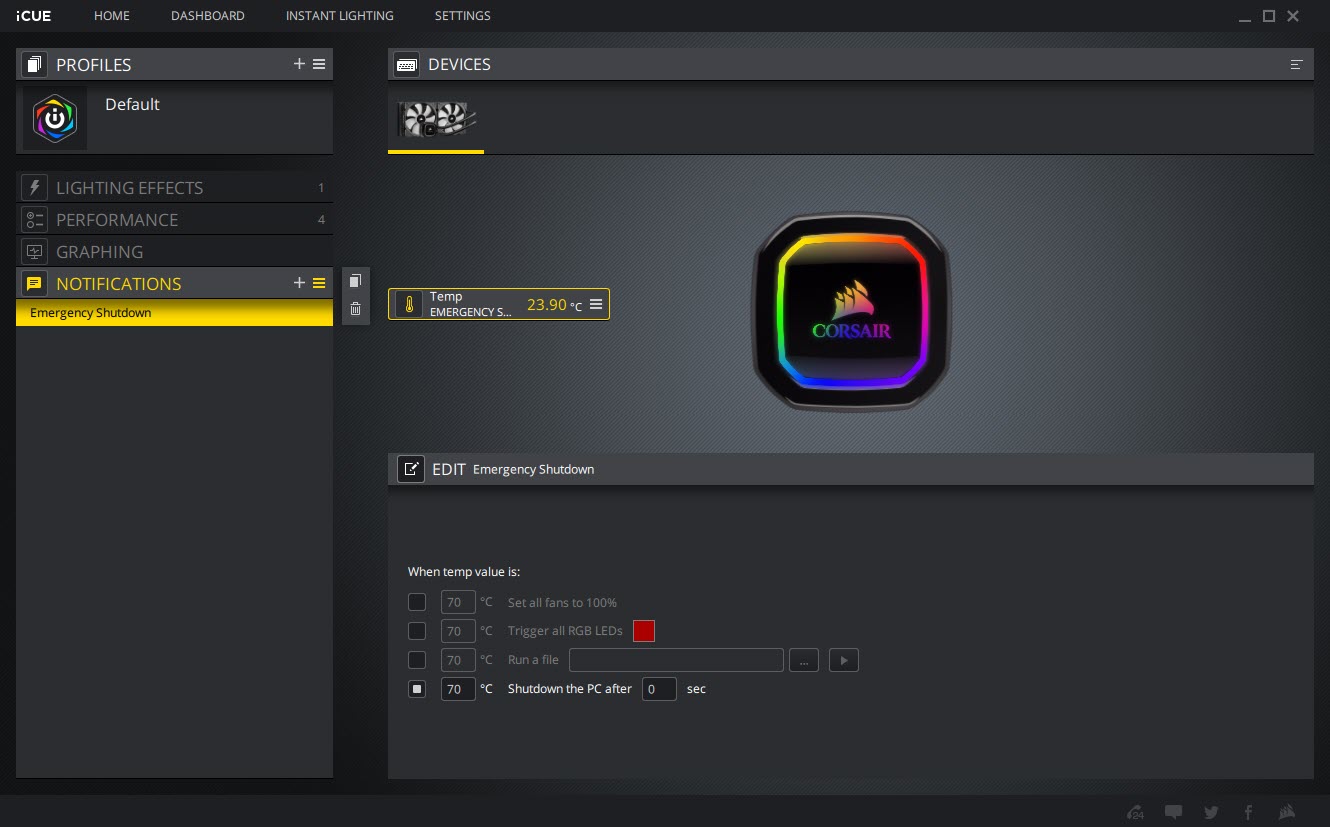Enable Trigger all RGB LEDs checkbox

417,631
